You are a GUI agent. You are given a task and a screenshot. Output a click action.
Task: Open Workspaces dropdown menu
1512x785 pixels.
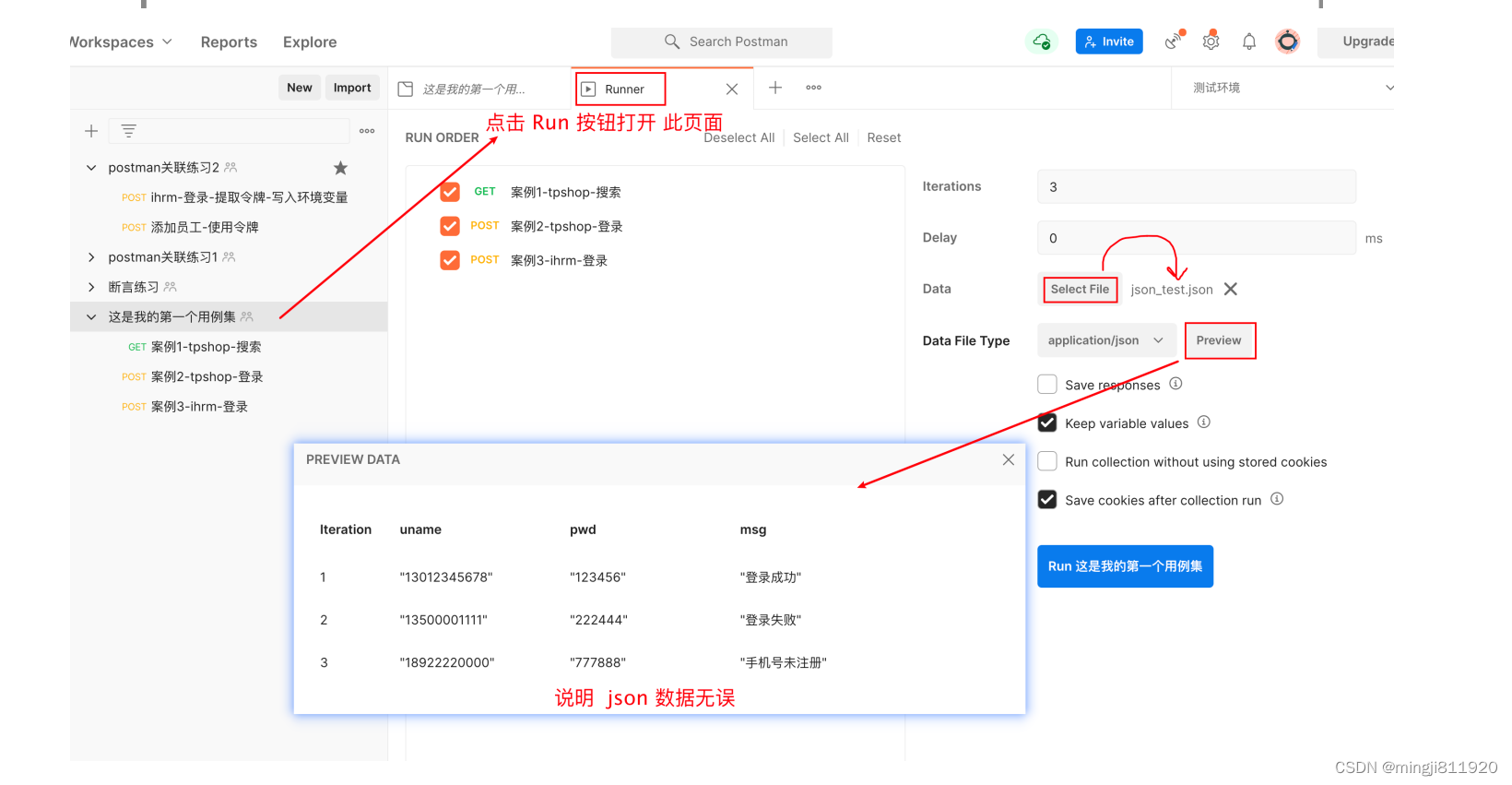click(121, 42)
